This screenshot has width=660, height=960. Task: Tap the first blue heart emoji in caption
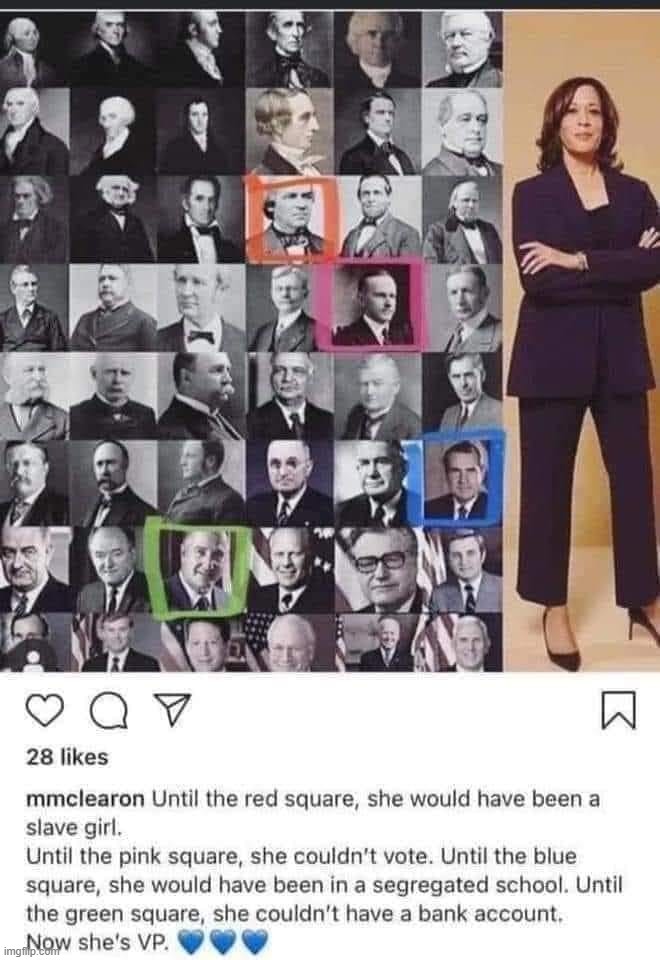point(192,943)
